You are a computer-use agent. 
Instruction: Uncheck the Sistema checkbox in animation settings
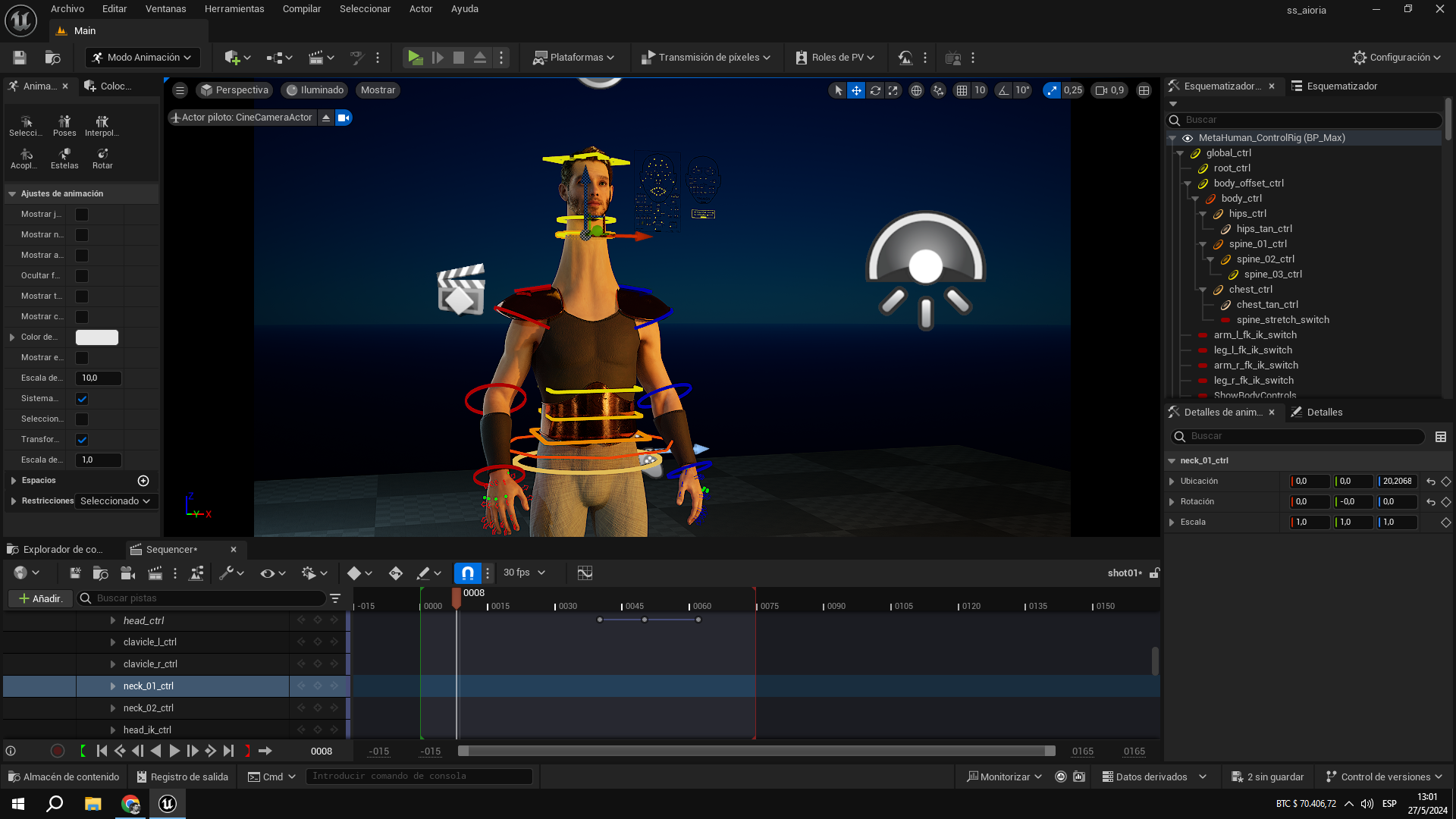tap(82, 399)
